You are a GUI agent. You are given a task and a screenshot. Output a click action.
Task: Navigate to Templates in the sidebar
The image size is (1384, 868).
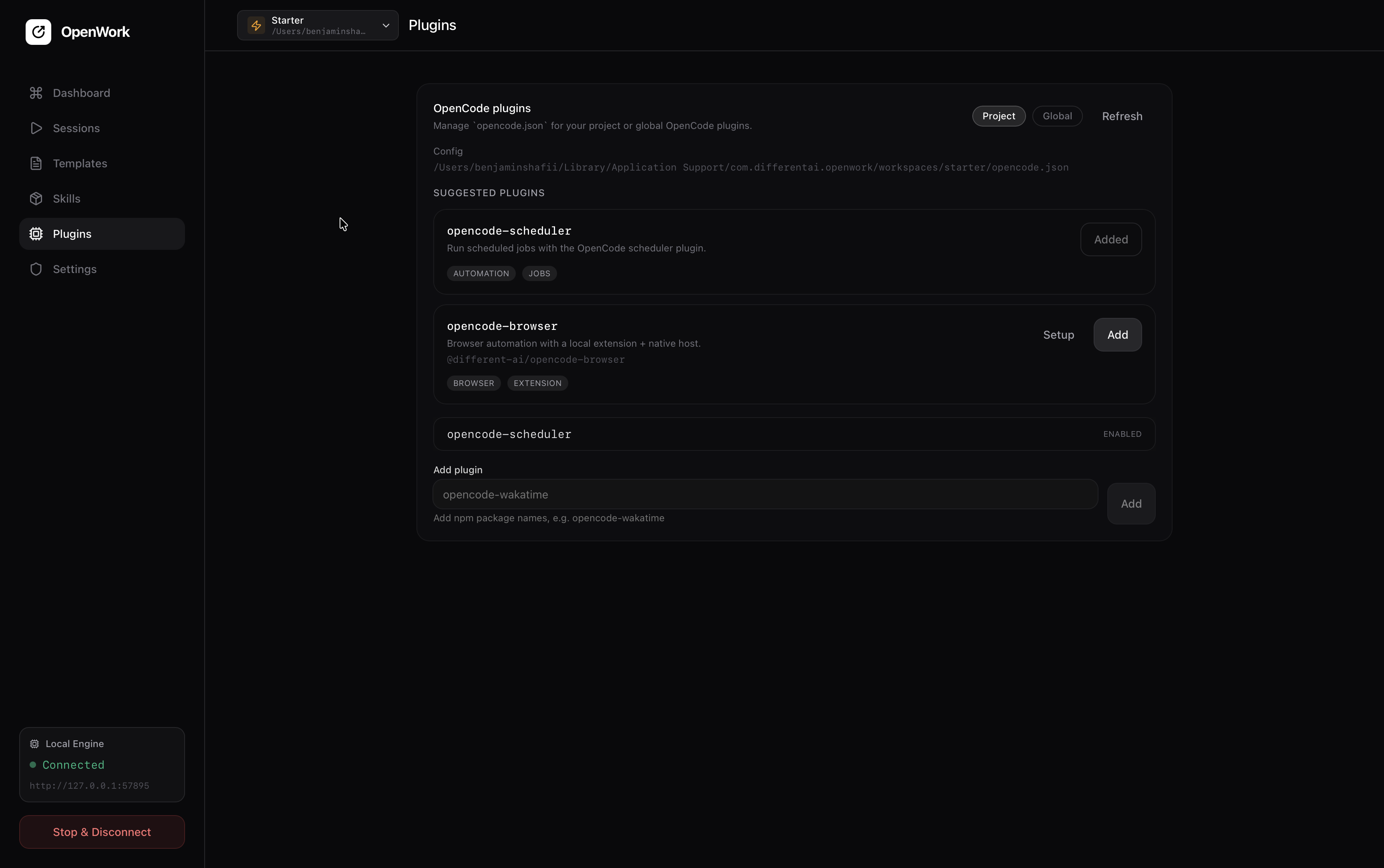[80, 163]
